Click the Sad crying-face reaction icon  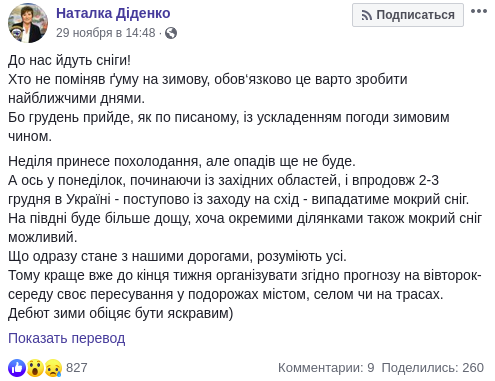coord(53,368)
